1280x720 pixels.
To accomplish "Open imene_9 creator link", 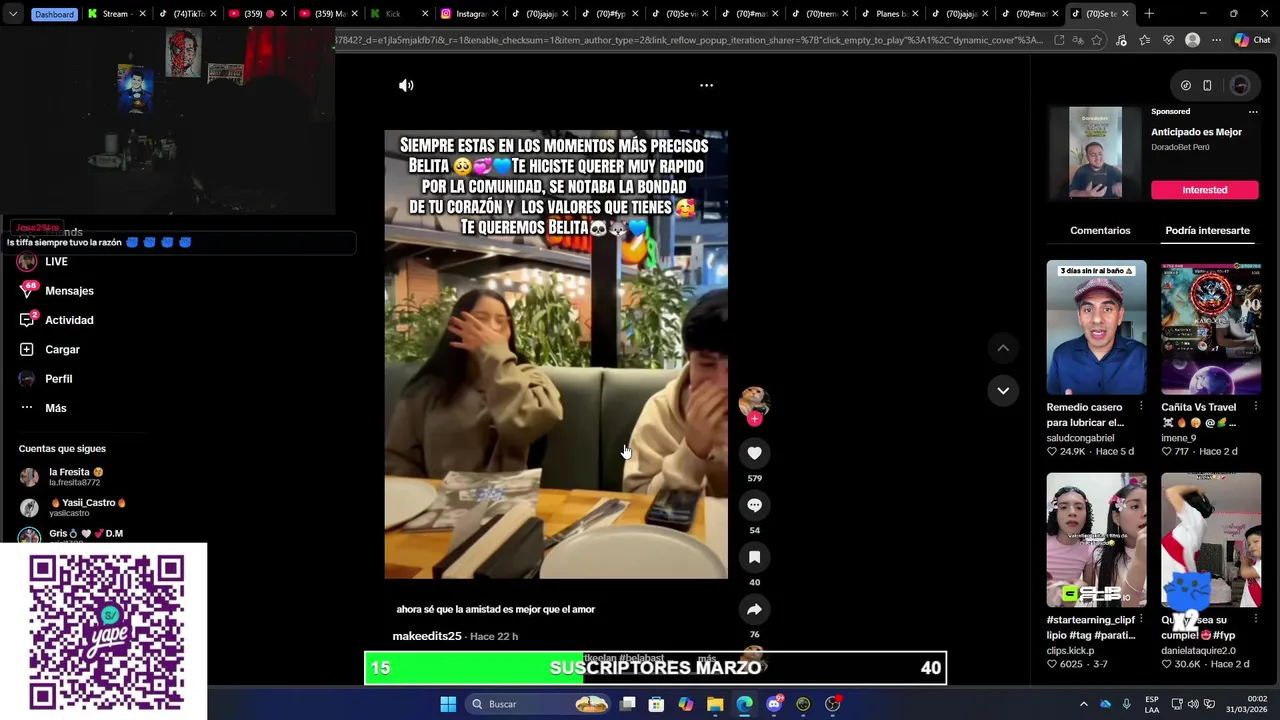I will 1178,438.
